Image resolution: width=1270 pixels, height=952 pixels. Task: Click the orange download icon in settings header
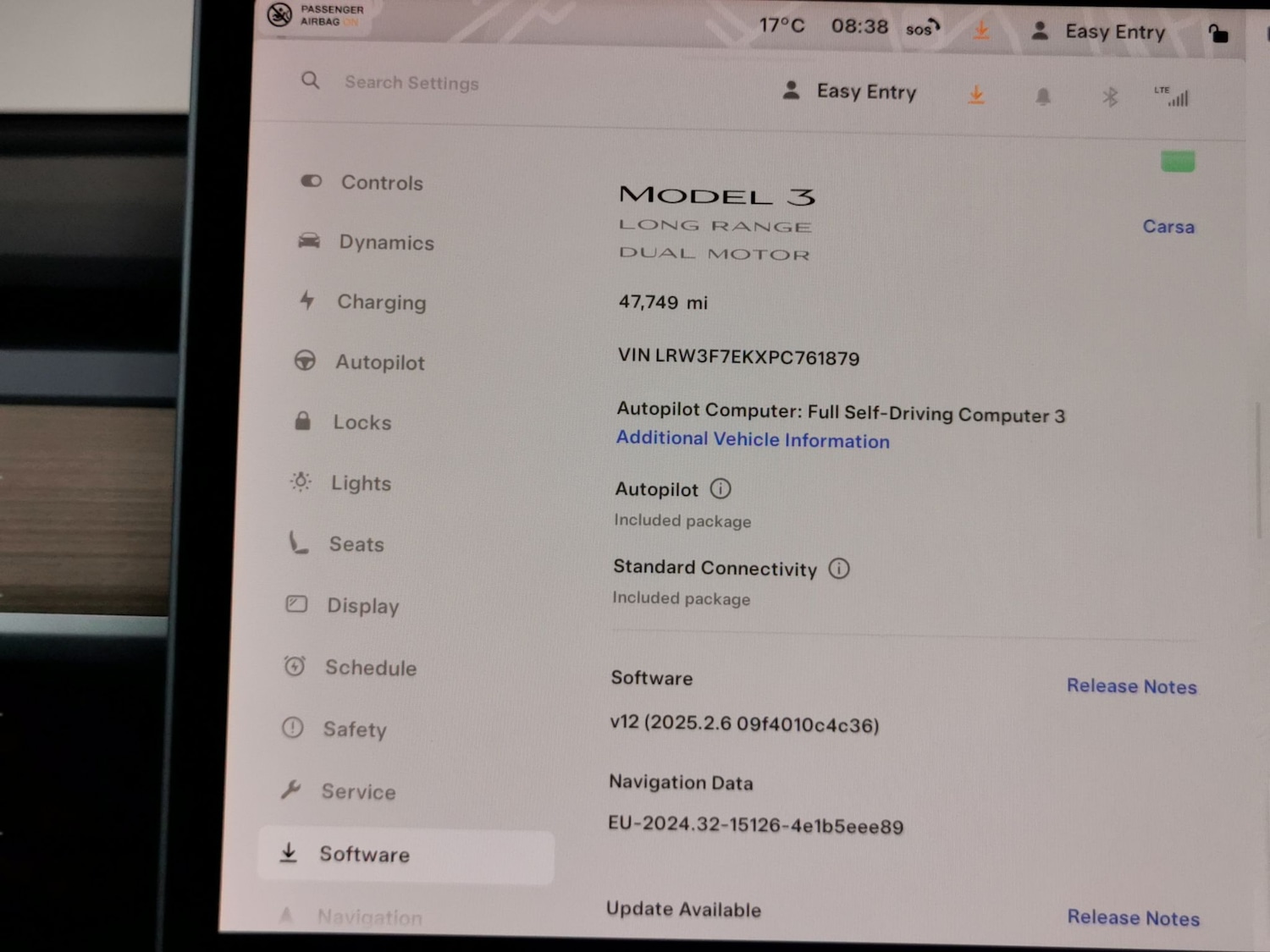(976, 95)
